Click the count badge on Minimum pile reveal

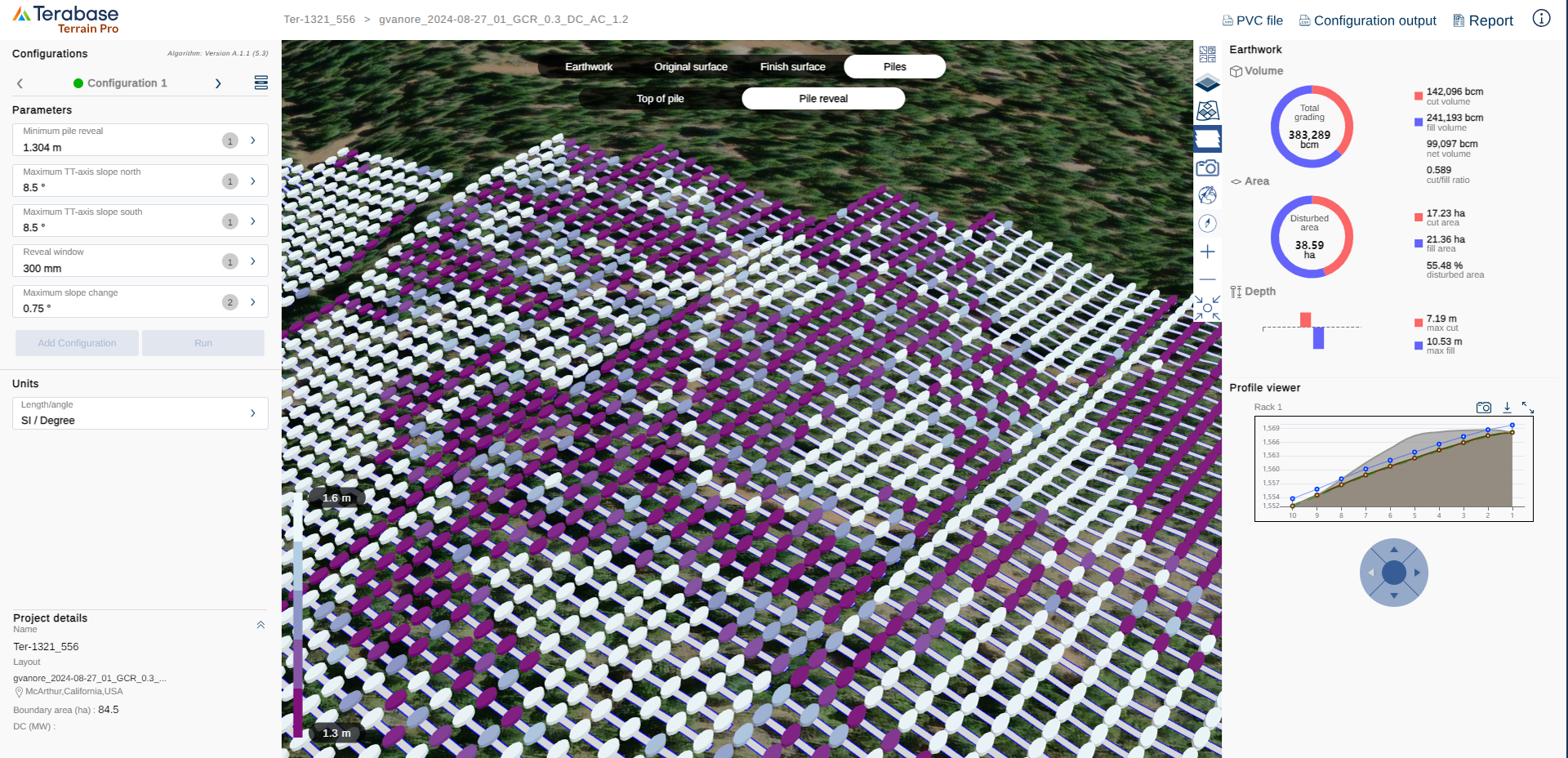230,140
